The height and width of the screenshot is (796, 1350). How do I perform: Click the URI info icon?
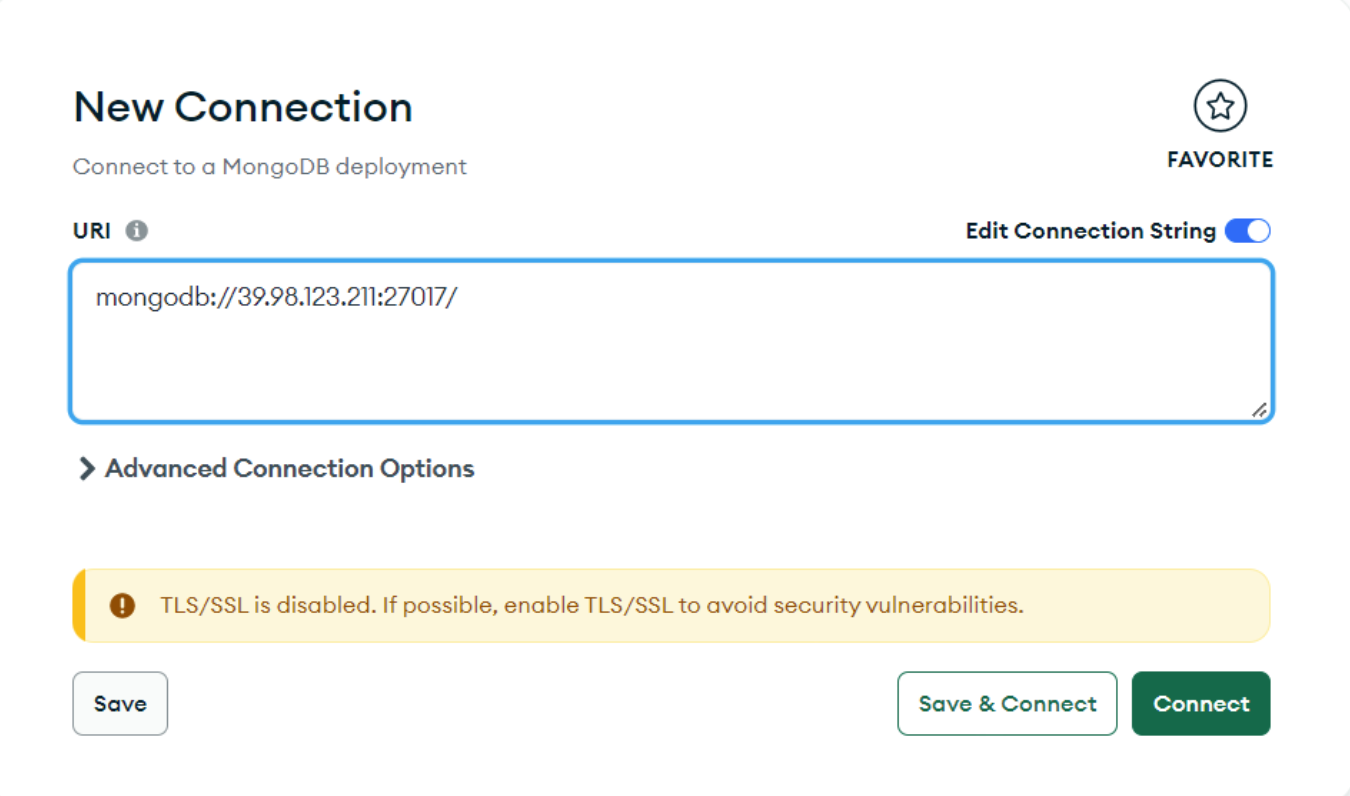pos(137,231)
